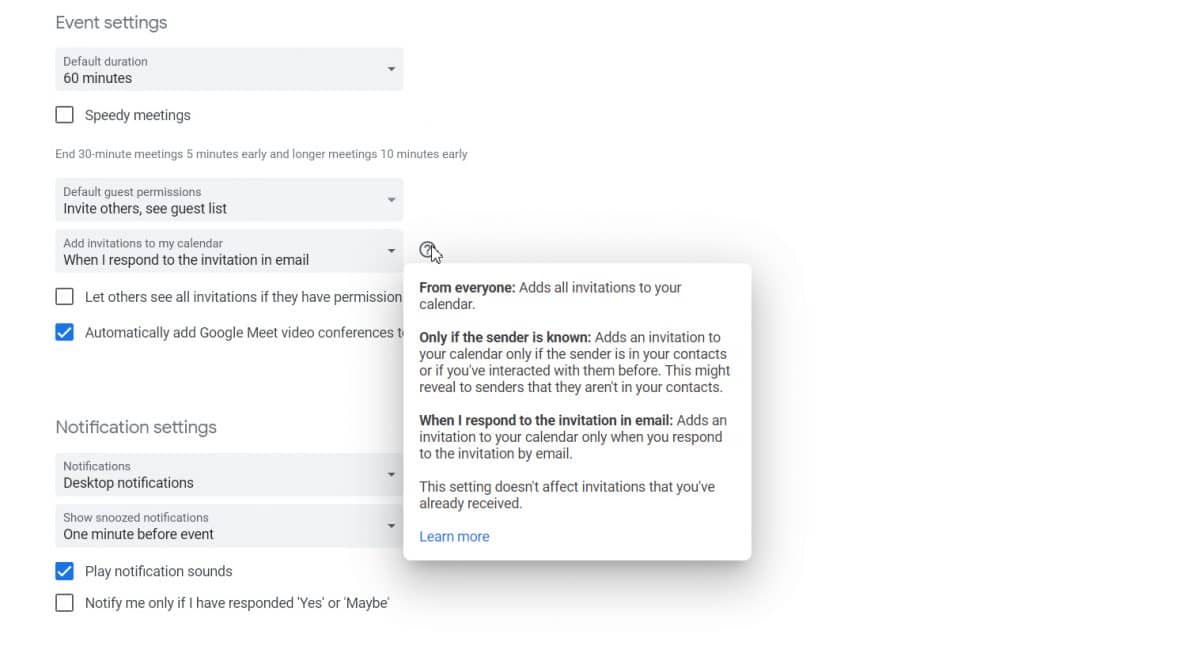
Task: Follow the "Learn more" link in the tooltip
Action: (x=454, y=536)
